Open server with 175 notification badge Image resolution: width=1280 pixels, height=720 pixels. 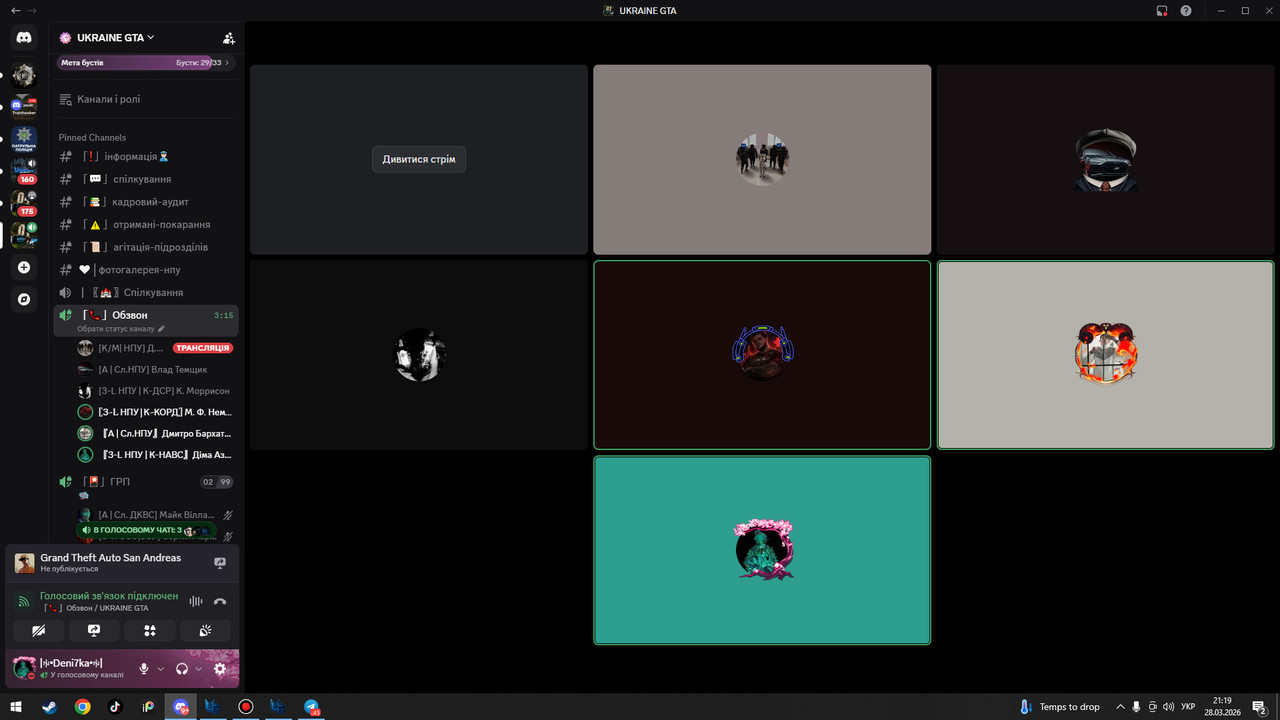pos(24,203)
